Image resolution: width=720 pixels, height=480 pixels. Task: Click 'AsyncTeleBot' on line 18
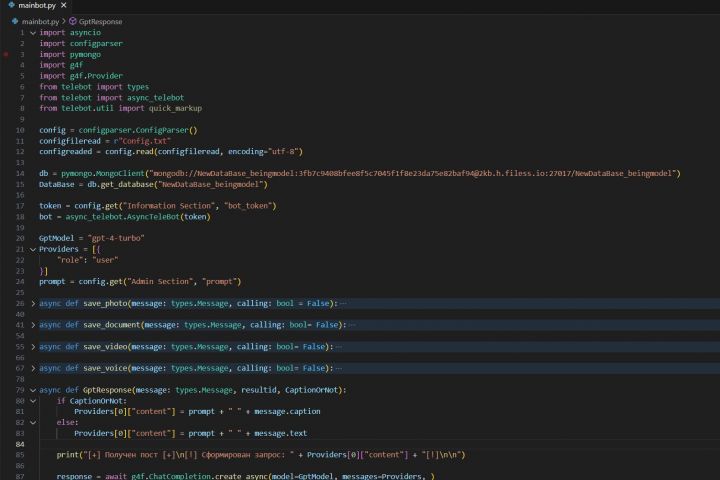tap(151, 217)
